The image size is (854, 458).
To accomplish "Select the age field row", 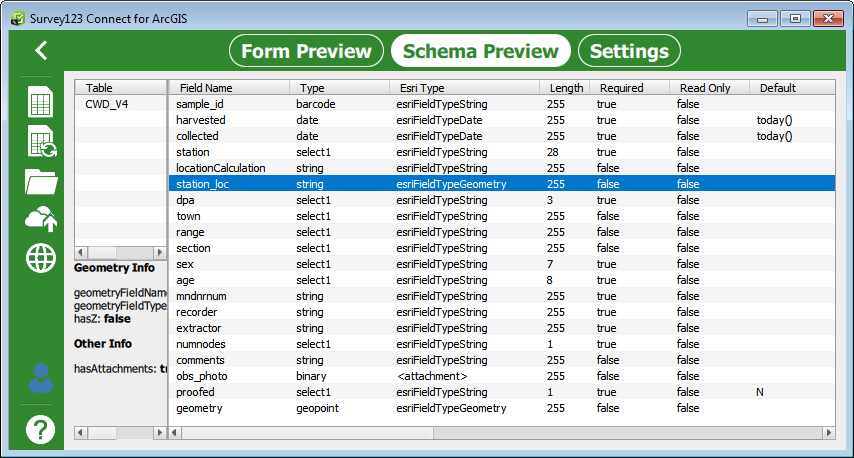I will coord(502,280).
